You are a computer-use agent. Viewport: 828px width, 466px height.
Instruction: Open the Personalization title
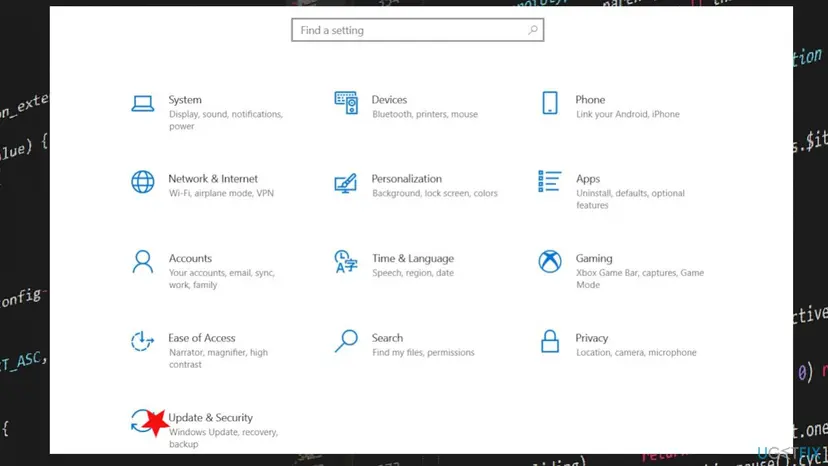pyautogui.click(x=407, y=179)
